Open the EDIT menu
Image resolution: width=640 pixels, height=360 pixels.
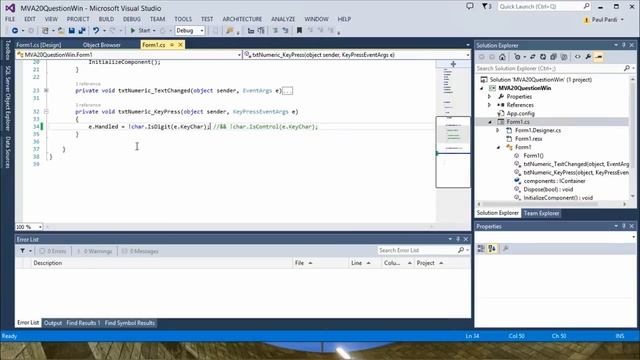[30, 19]
